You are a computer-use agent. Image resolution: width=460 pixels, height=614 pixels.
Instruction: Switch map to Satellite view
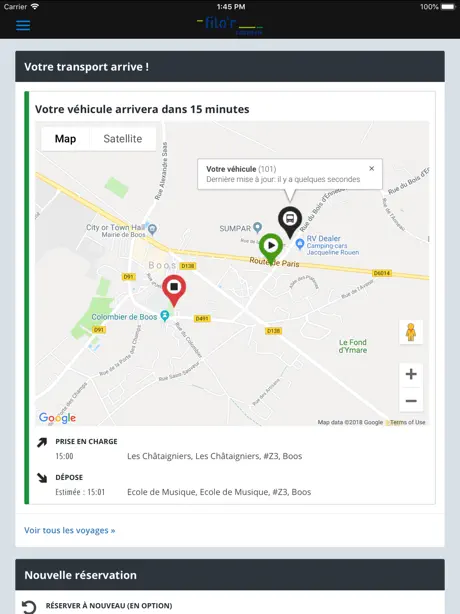pos(123,139)
